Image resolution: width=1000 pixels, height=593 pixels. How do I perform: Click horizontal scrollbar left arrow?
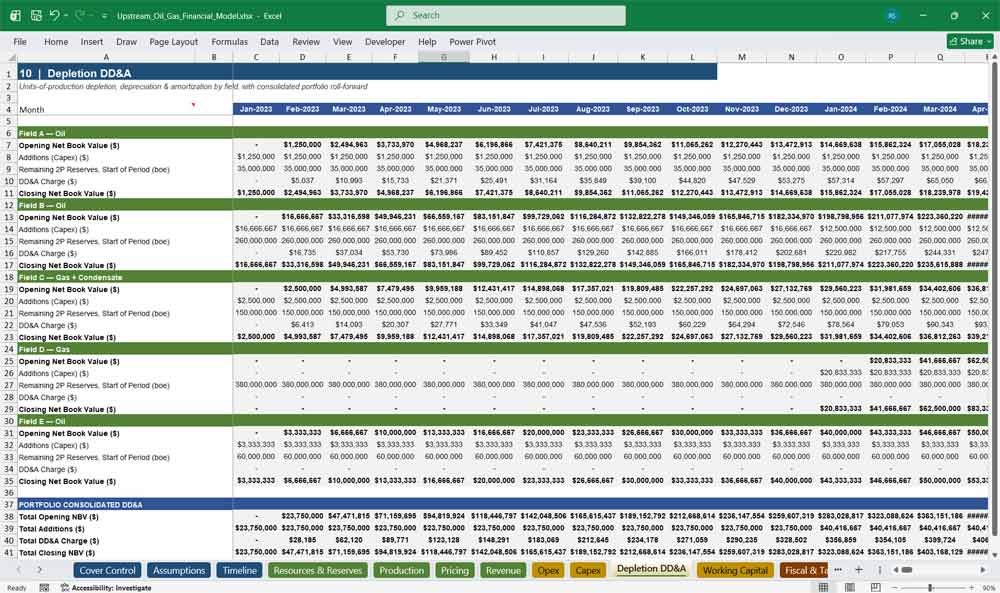[895, 570]
